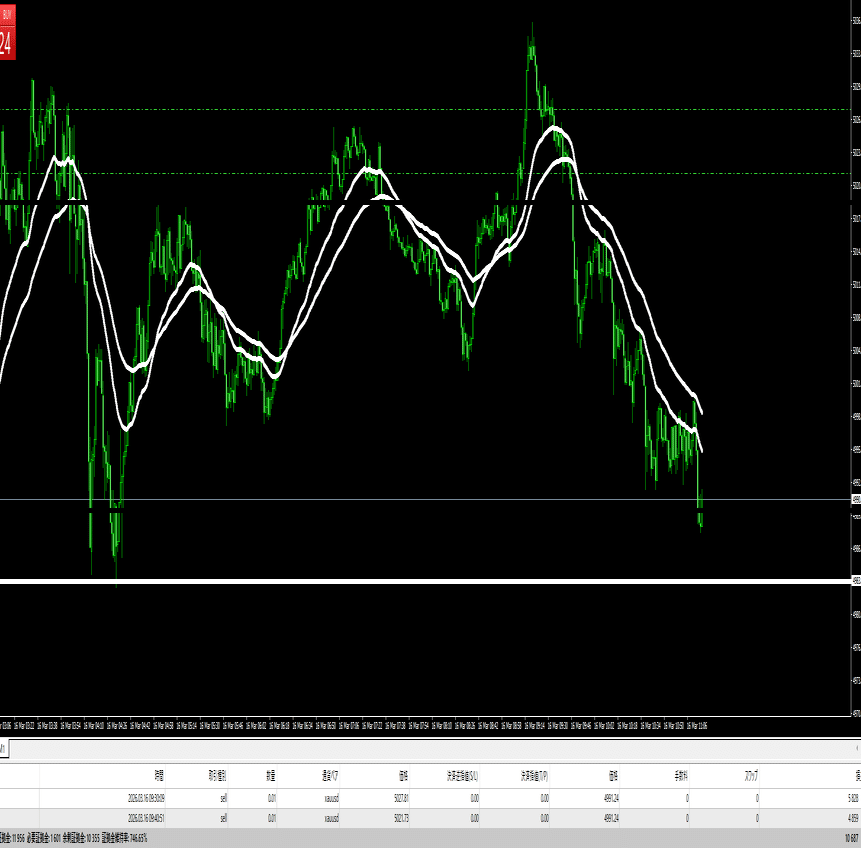861x861 pixels.
Task: Select the lower green dashed sell order line
Action: tap(426, 174)
